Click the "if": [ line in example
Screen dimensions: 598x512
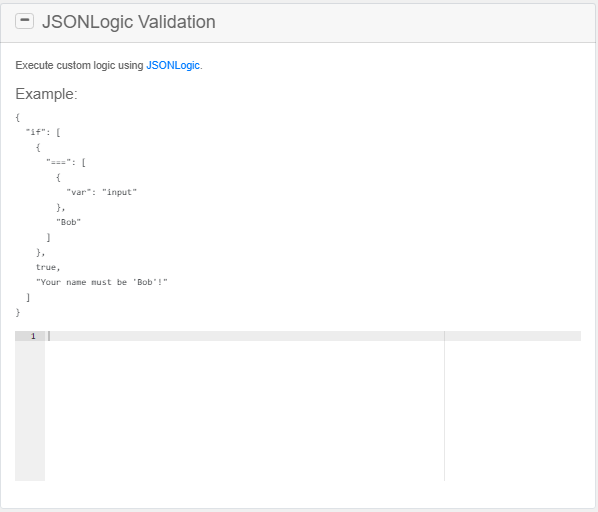43,132
